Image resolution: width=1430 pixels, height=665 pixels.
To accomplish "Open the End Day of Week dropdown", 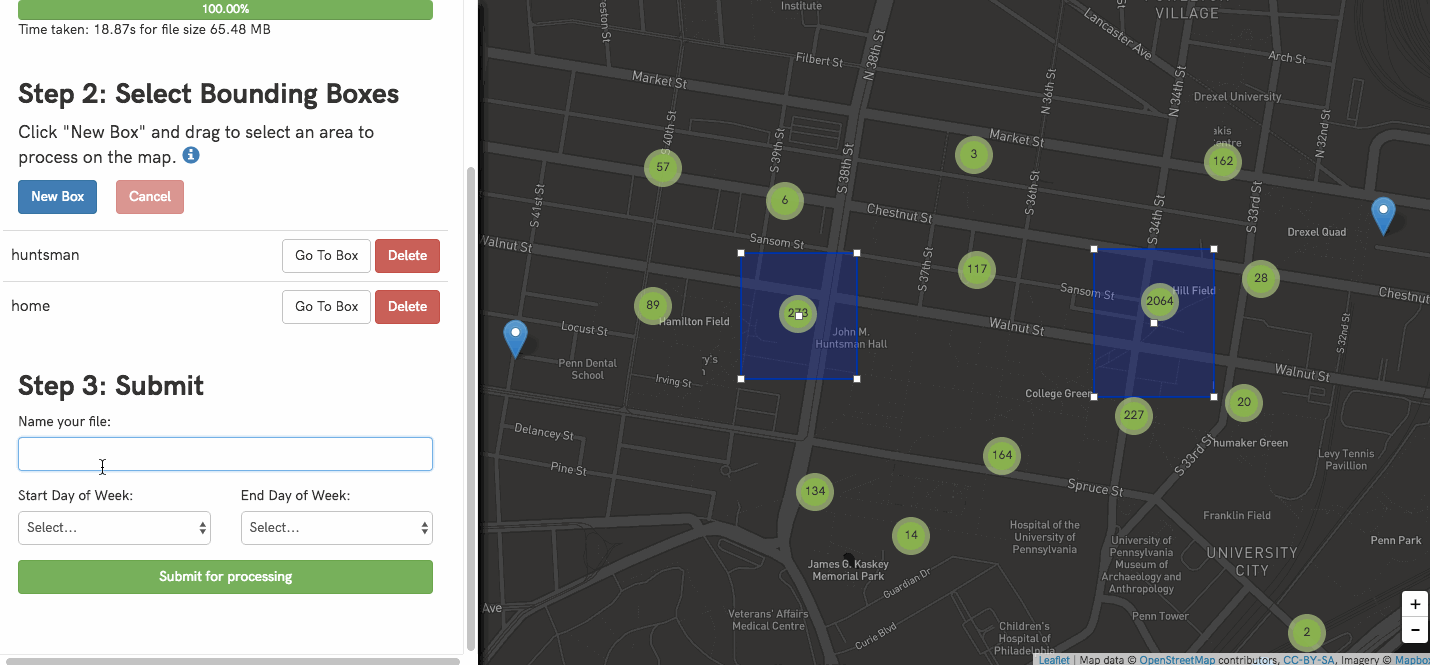I will pyautogui.click(x=337, y=528).
